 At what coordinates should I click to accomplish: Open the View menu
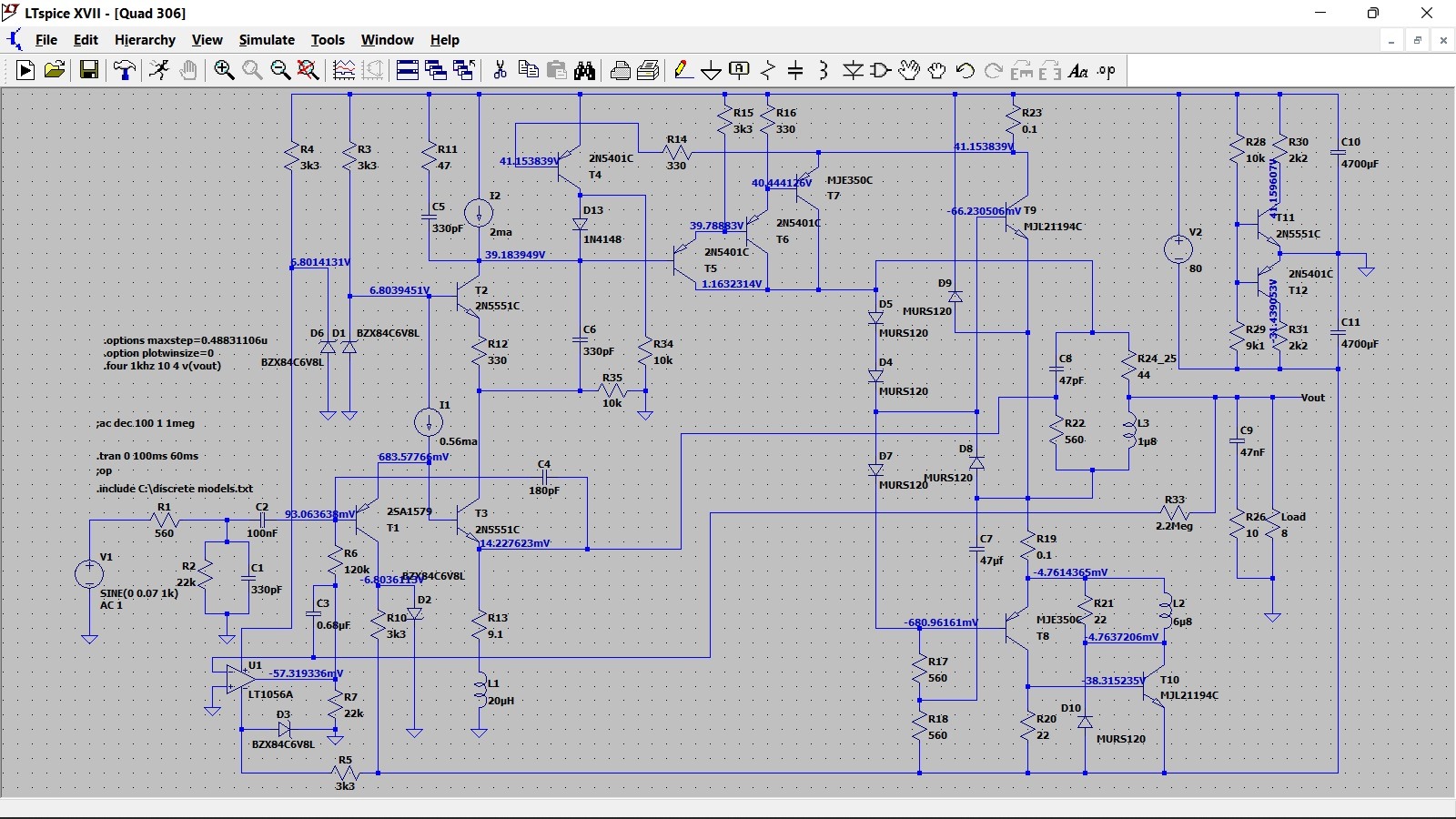coord(207,40)
